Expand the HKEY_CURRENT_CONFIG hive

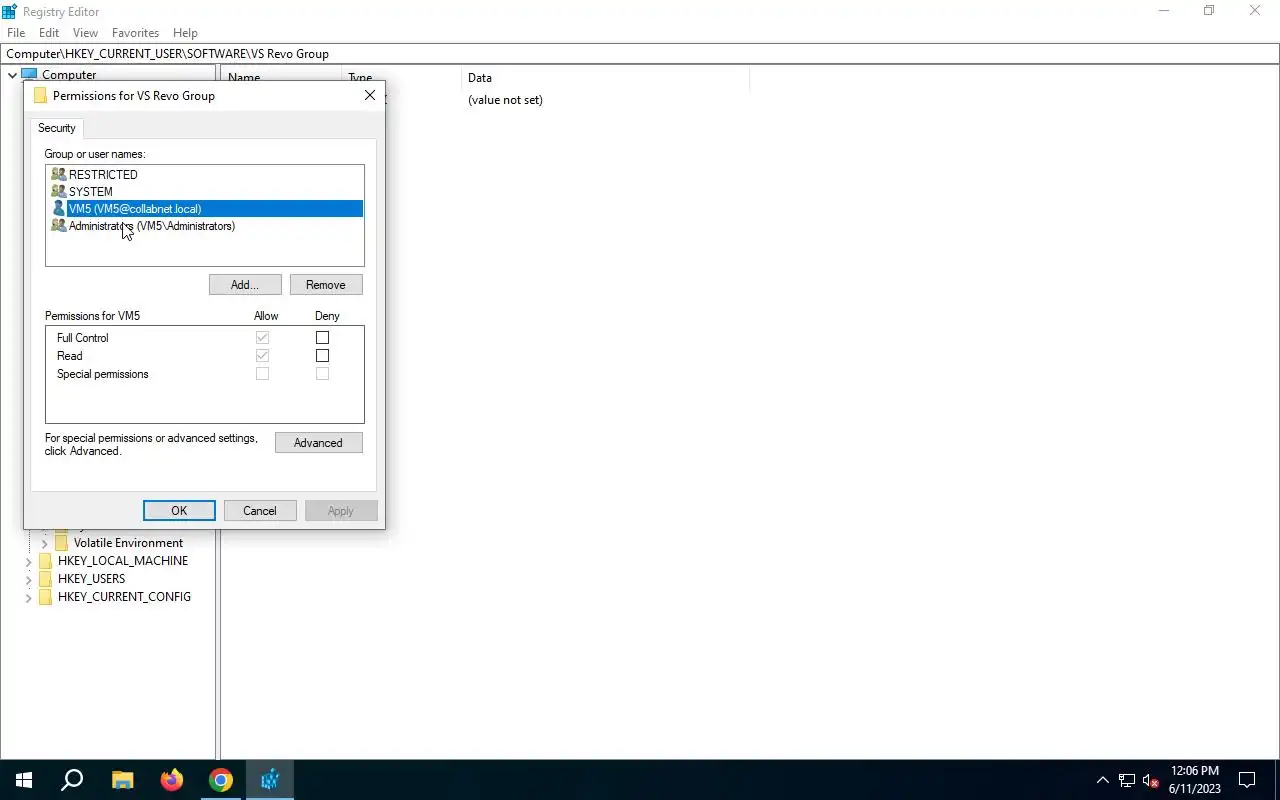pos(28,597)
